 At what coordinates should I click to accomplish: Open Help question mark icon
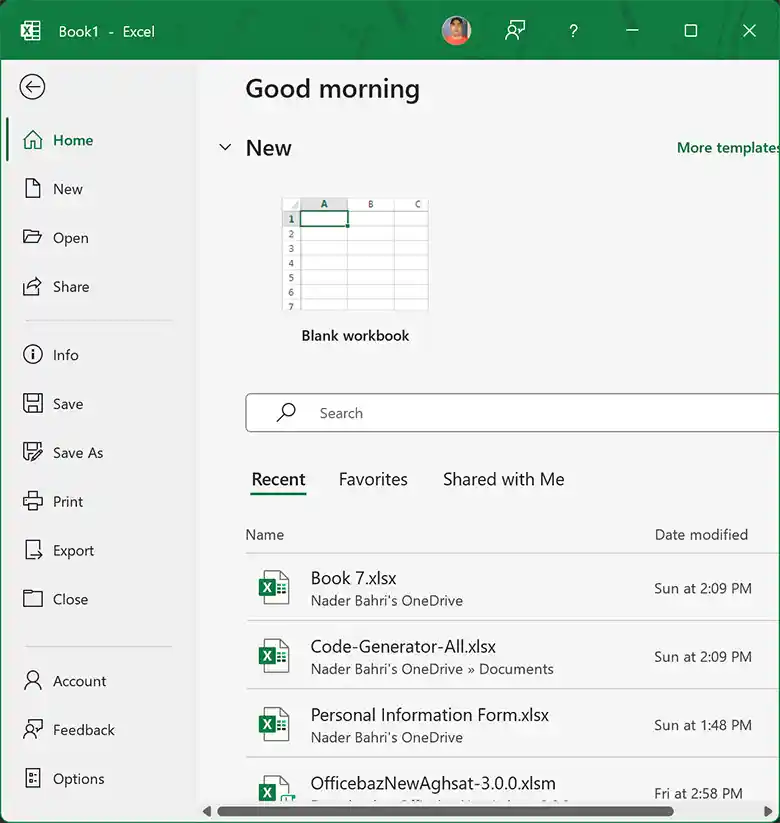(573, 31)
